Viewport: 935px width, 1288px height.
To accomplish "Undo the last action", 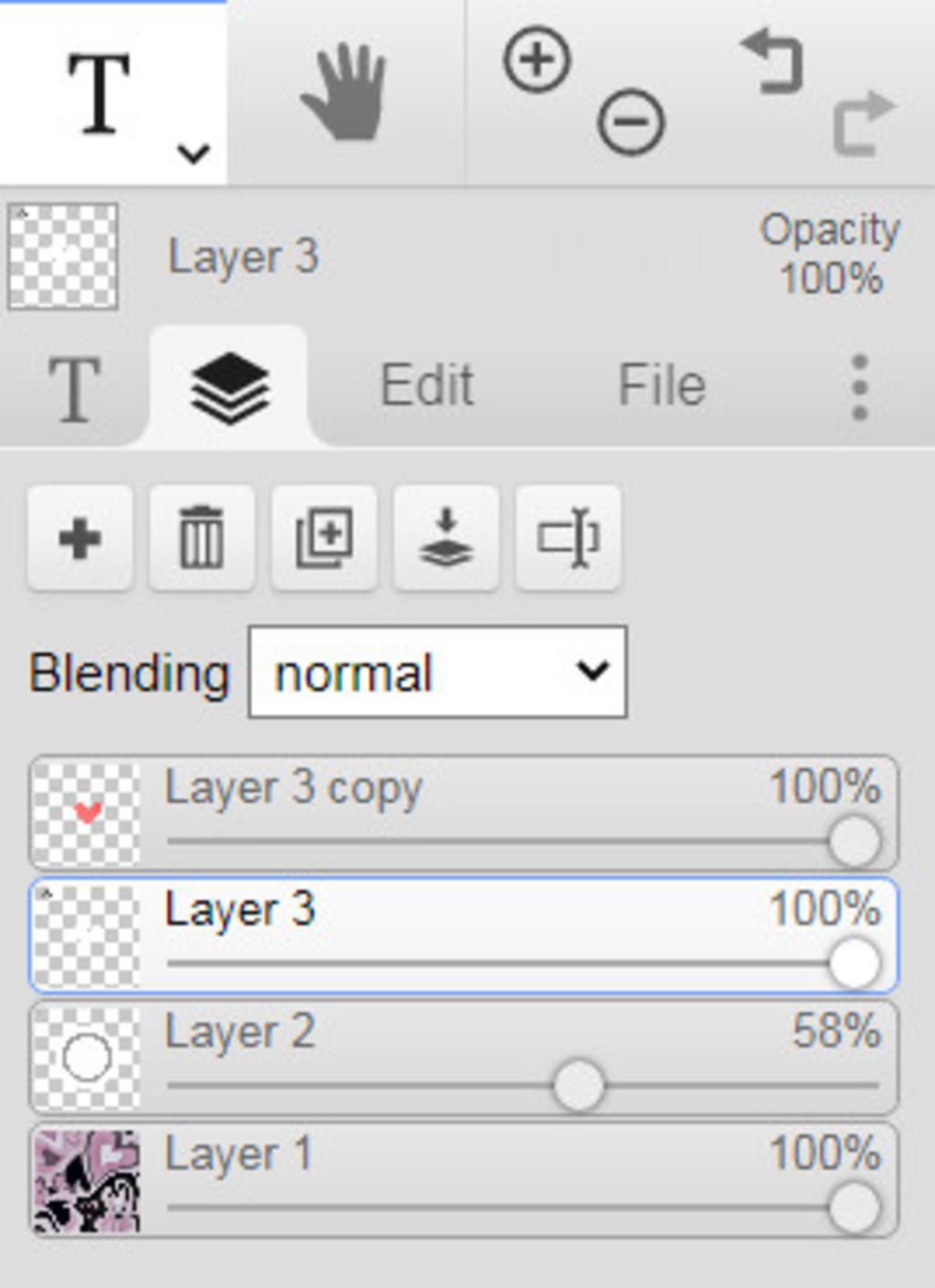I will click(x=772, y=60).
